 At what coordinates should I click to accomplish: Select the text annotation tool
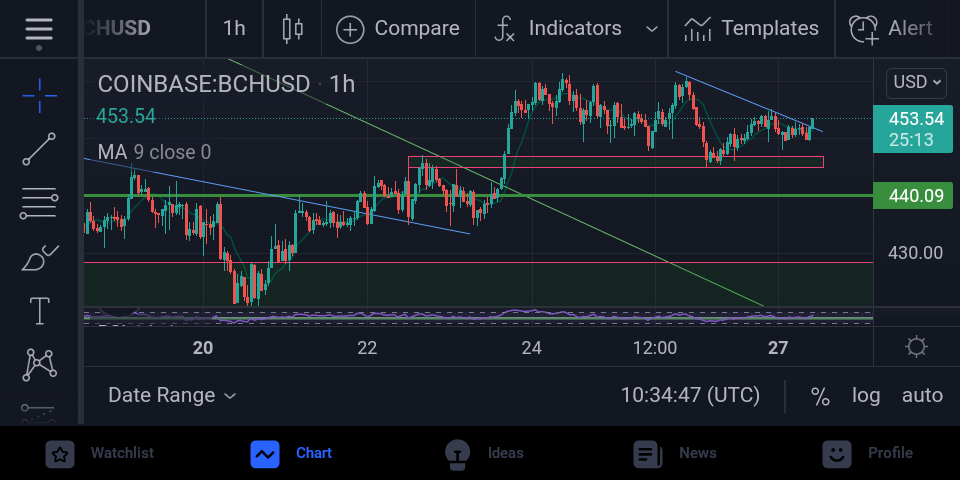tap(39, 311)
